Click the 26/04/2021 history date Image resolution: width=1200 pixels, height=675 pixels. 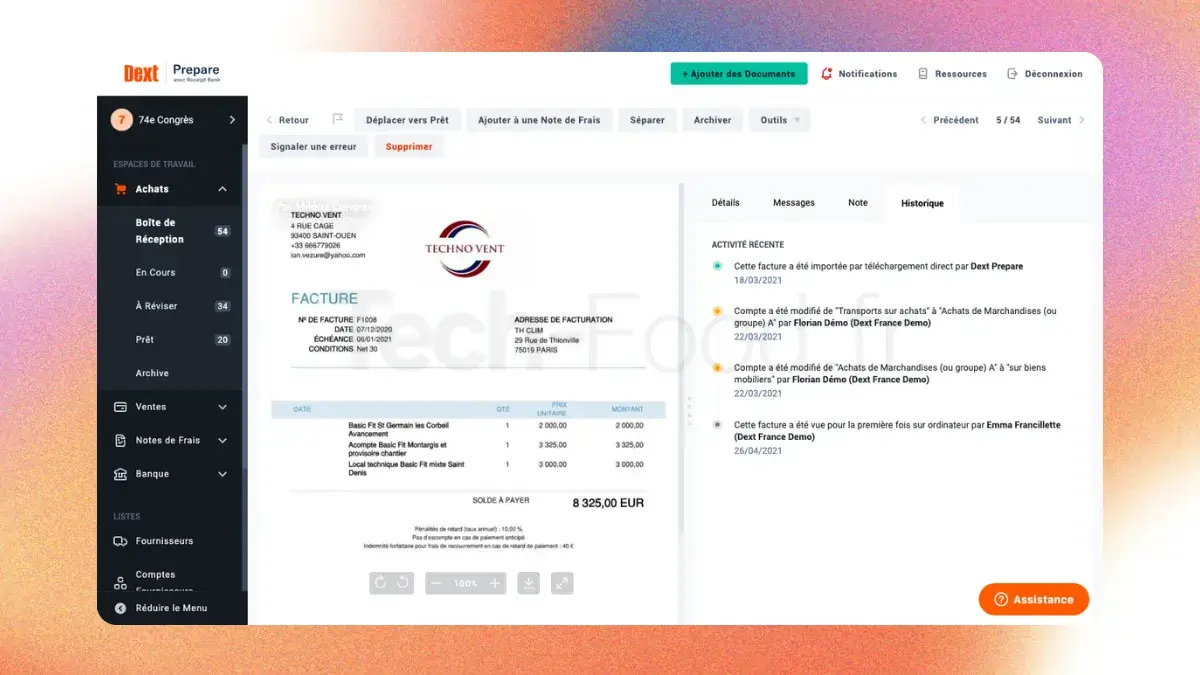click(x=758, y=451)
